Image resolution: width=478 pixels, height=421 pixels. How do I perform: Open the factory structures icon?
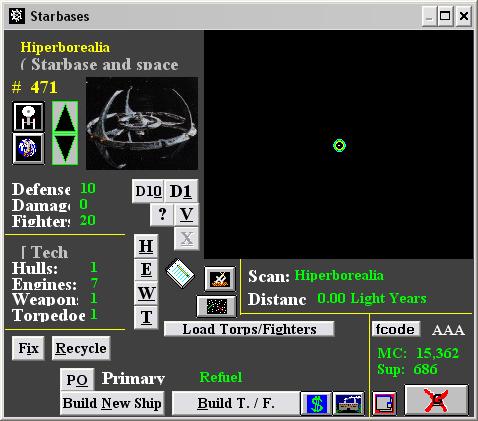click(348, 403)
